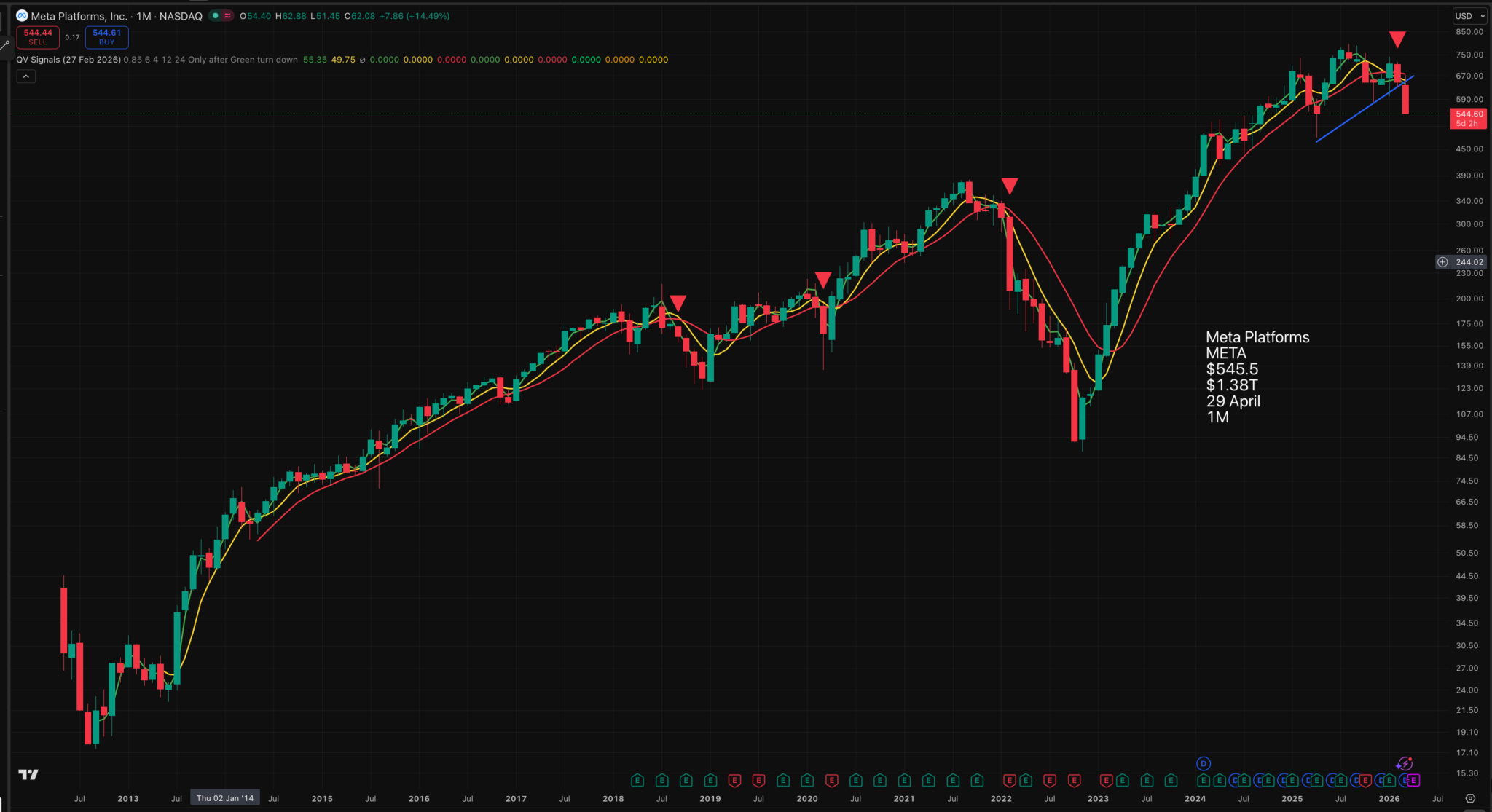This screenshot has height=812, width=1492.
Task: Click the line drawing tool icon
Action: (4, 45)
